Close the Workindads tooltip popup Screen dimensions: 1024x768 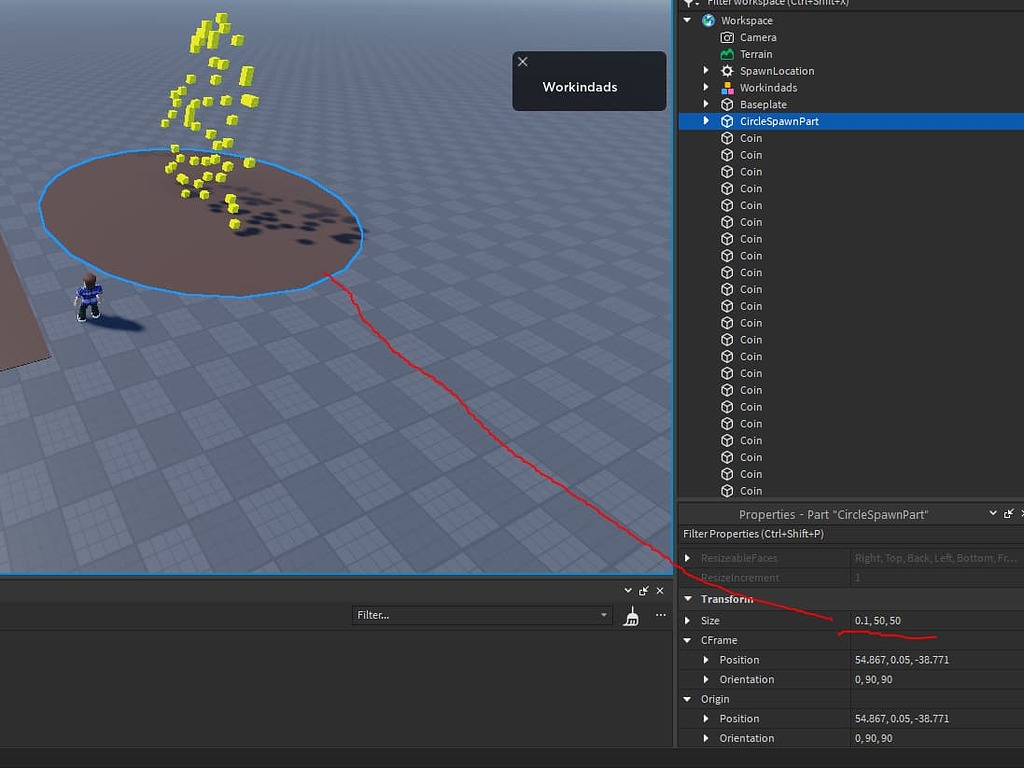click(523, 61)
